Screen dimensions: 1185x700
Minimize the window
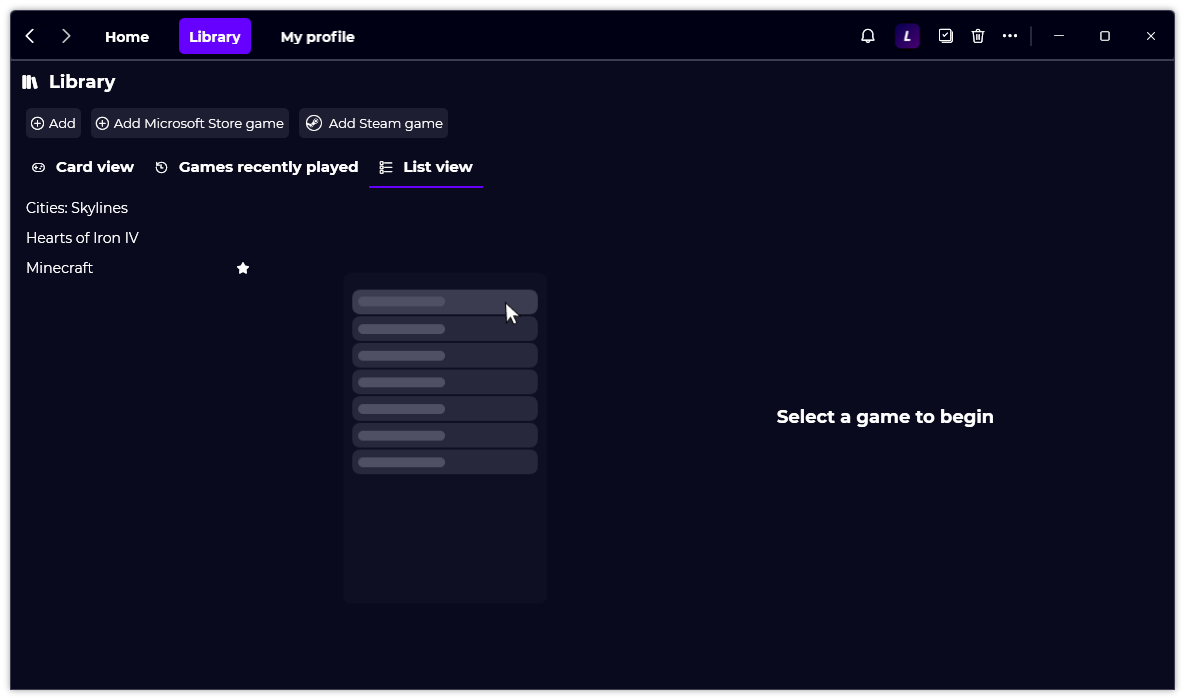click(x=1059, y=36)
